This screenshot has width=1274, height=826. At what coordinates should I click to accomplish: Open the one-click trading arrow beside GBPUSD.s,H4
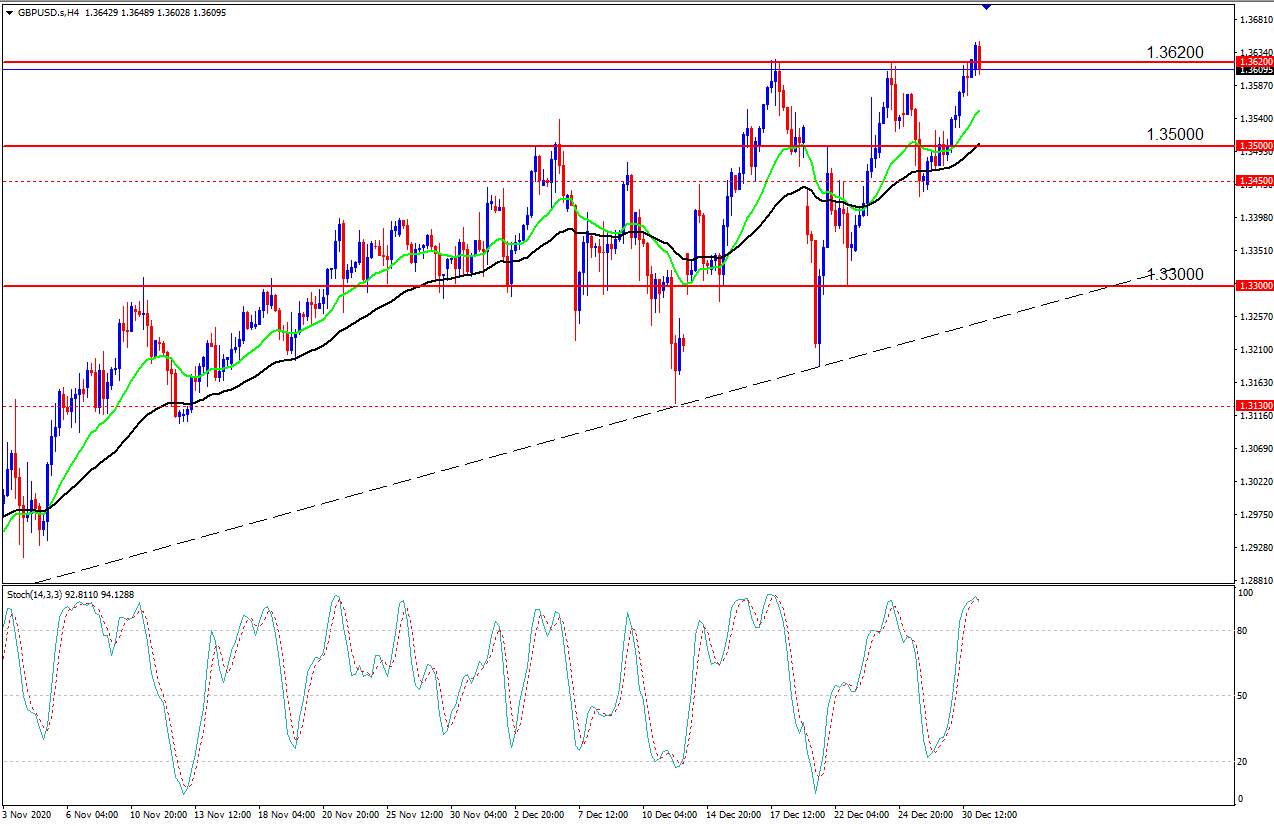click(x=9, y=11)
